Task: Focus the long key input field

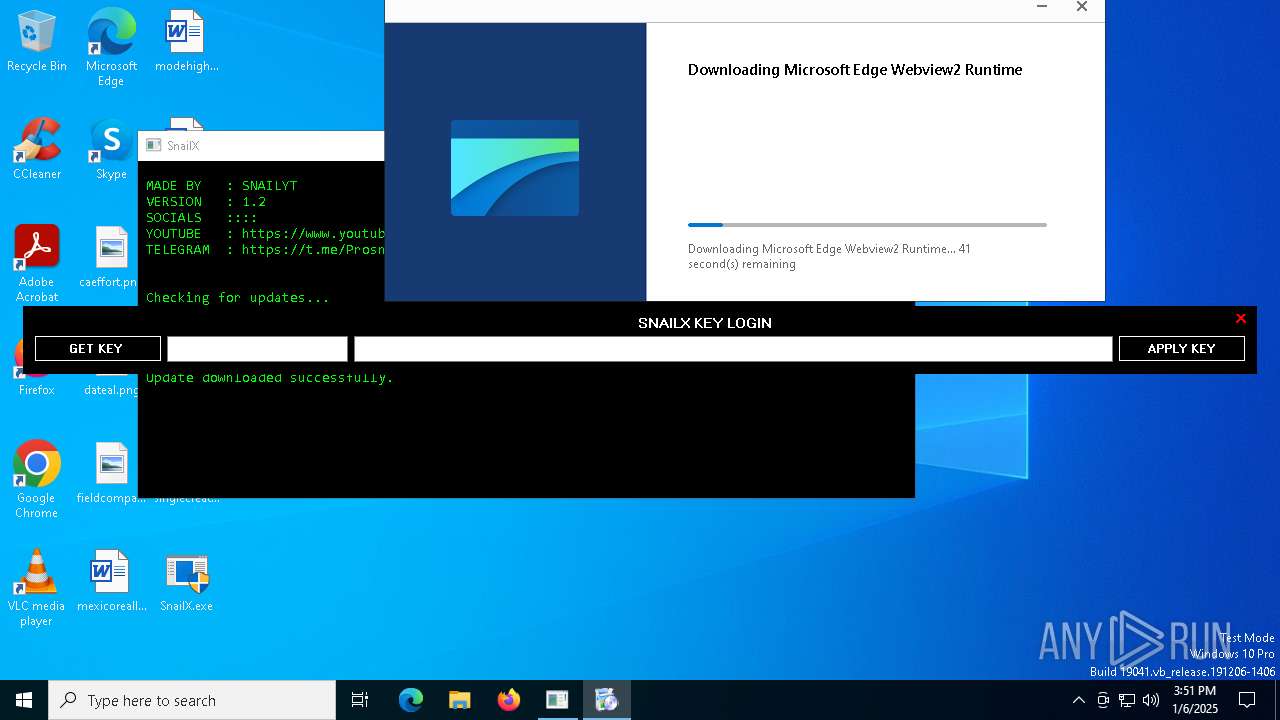Action: 733,348
